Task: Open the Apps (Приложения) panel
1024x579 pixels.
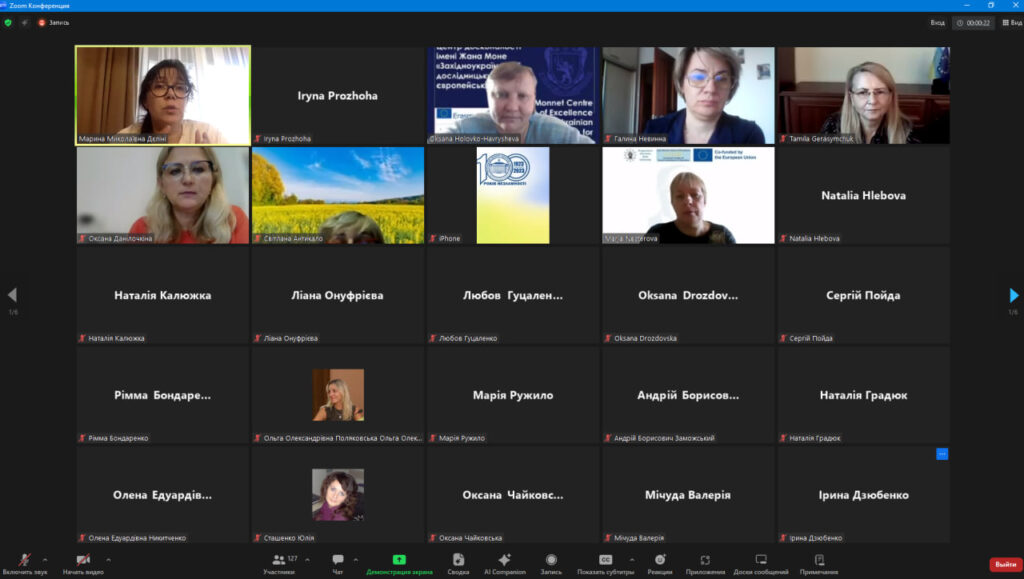Action: point(705,561)
